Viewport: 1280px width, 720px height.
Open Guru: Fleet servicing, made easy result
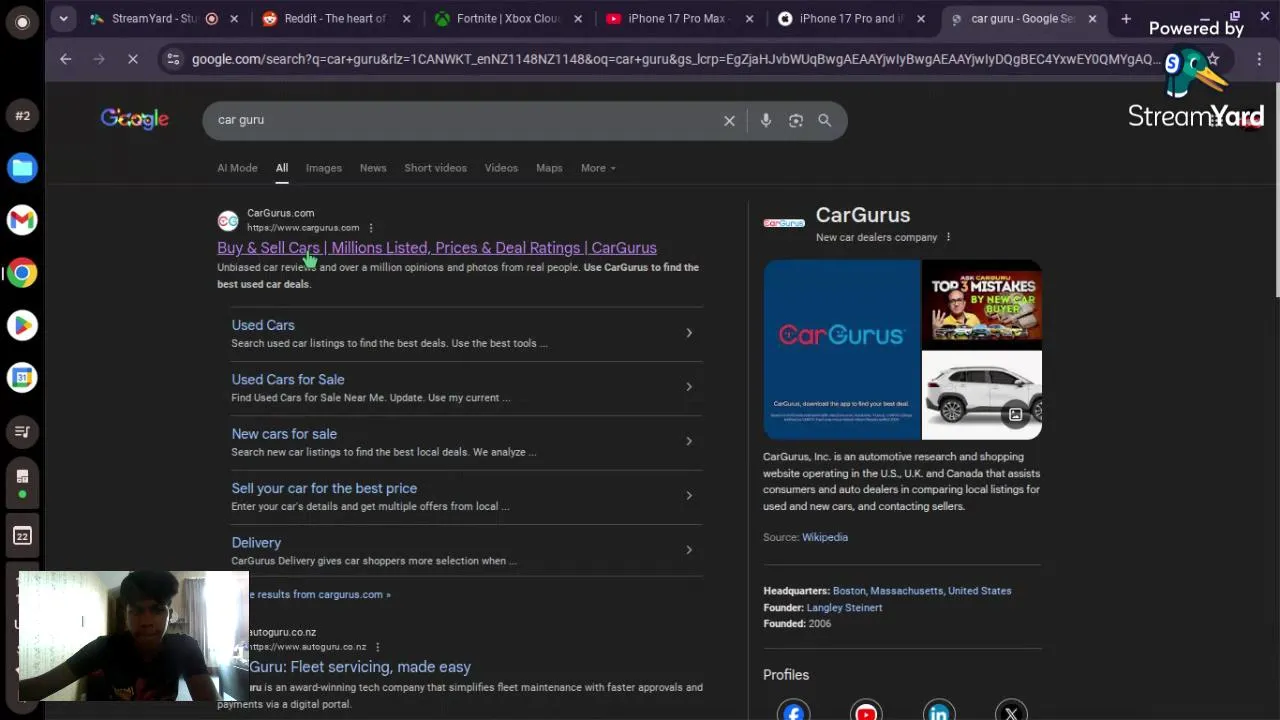coord(360,667)
